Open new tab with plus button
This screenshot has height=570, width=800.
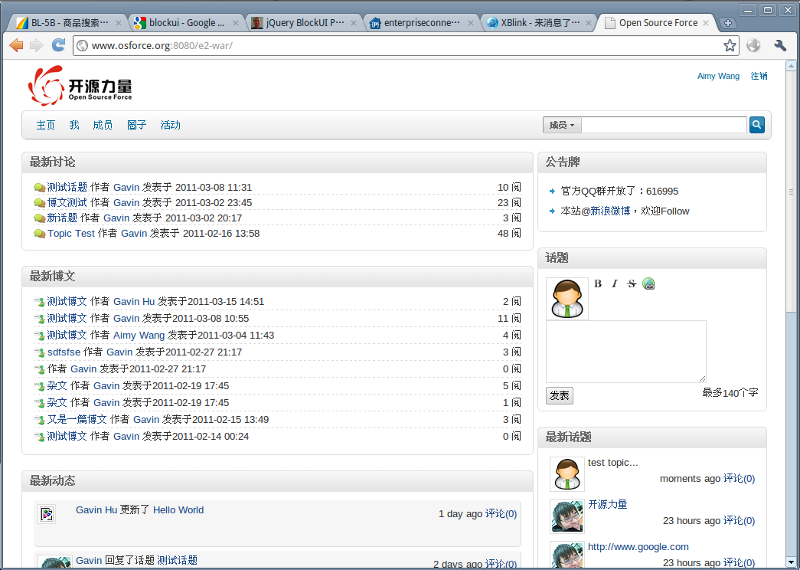point(728,23)
